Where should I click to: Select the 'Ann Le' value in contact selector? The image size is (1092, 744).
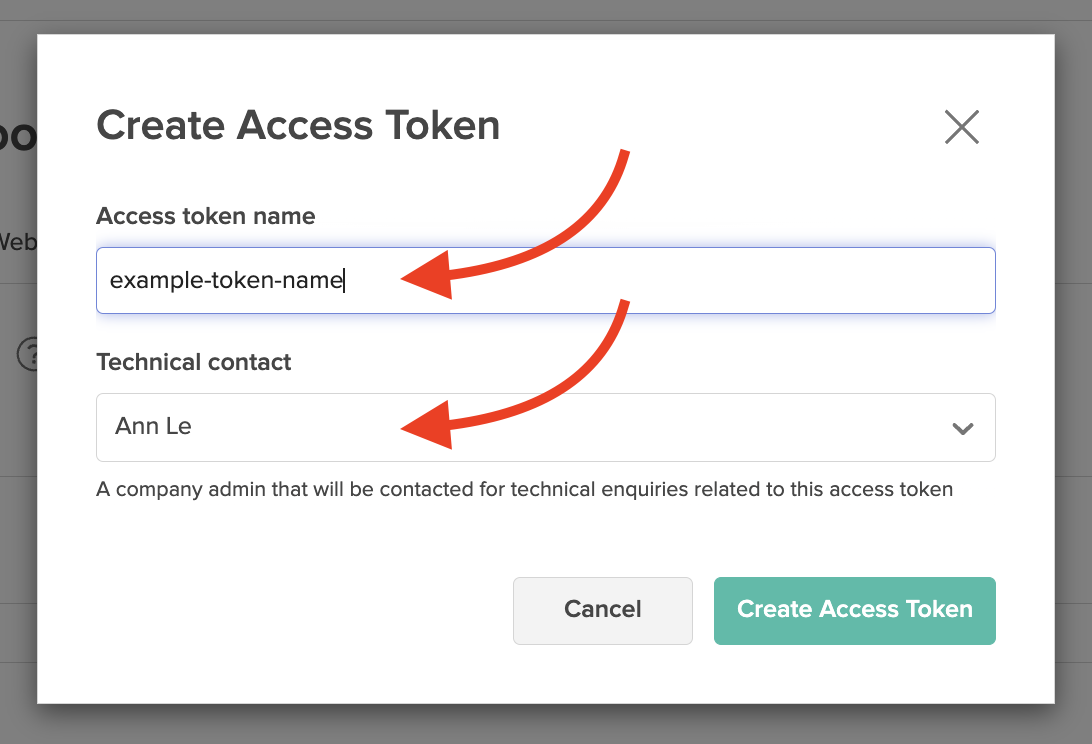(153, 426)
